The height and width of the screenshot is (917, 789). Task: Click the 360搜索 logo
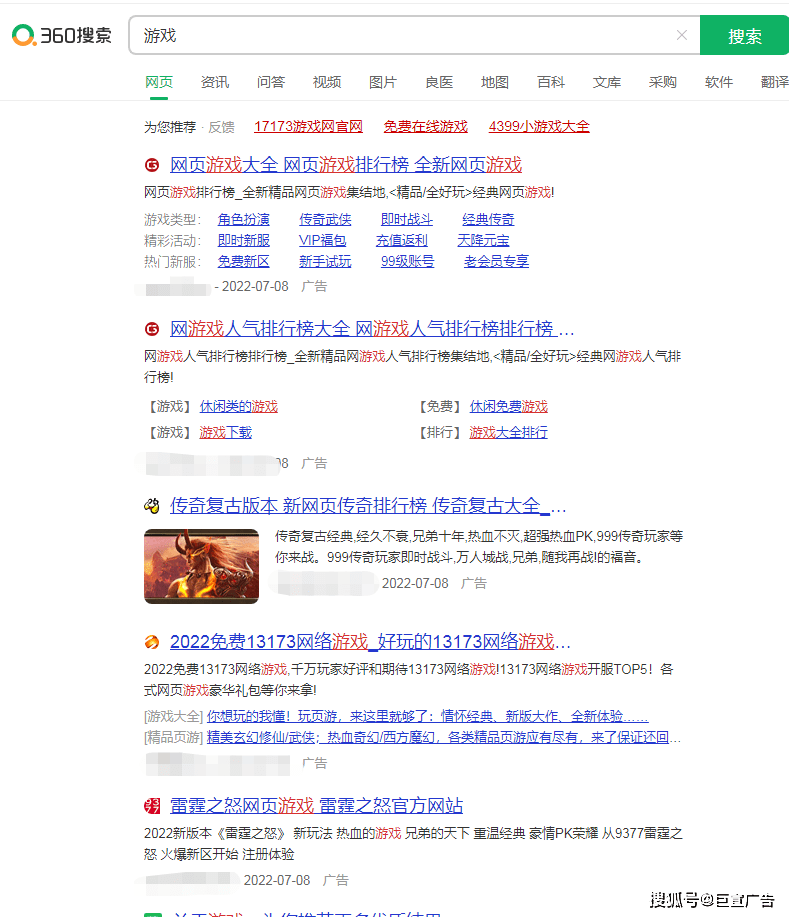coord(62,35)
